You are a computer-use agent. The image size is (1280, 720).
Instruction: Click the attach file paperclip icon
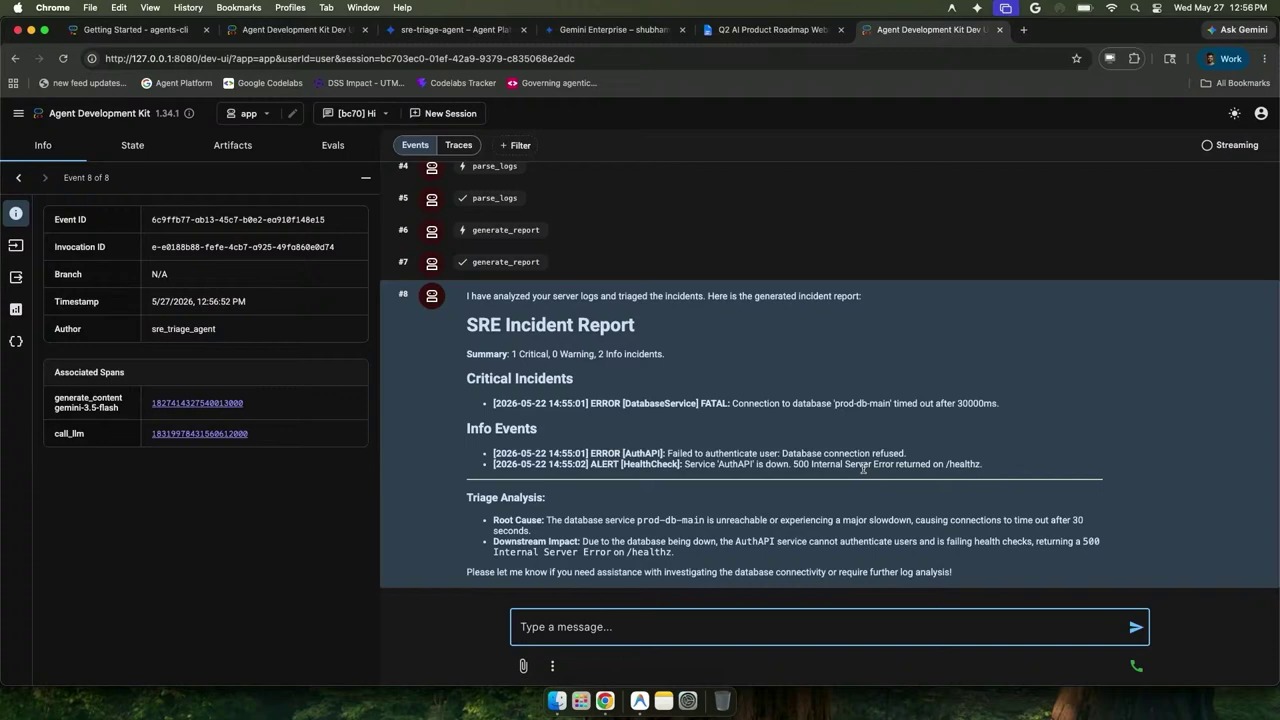click(x=523, y=665)
